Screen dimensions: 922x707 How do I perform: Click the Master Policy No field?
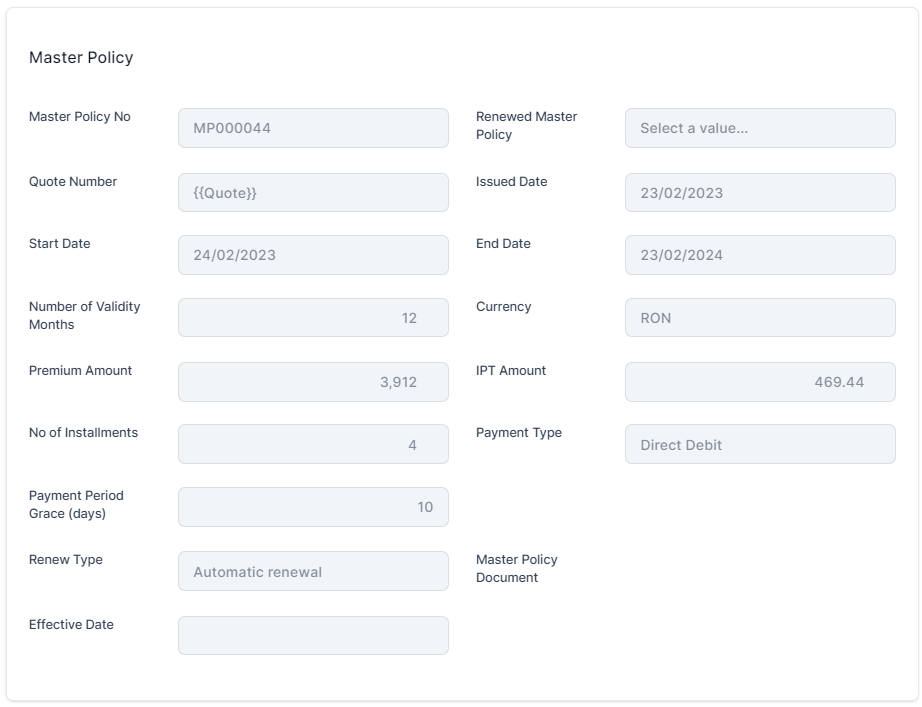[313, 128]
